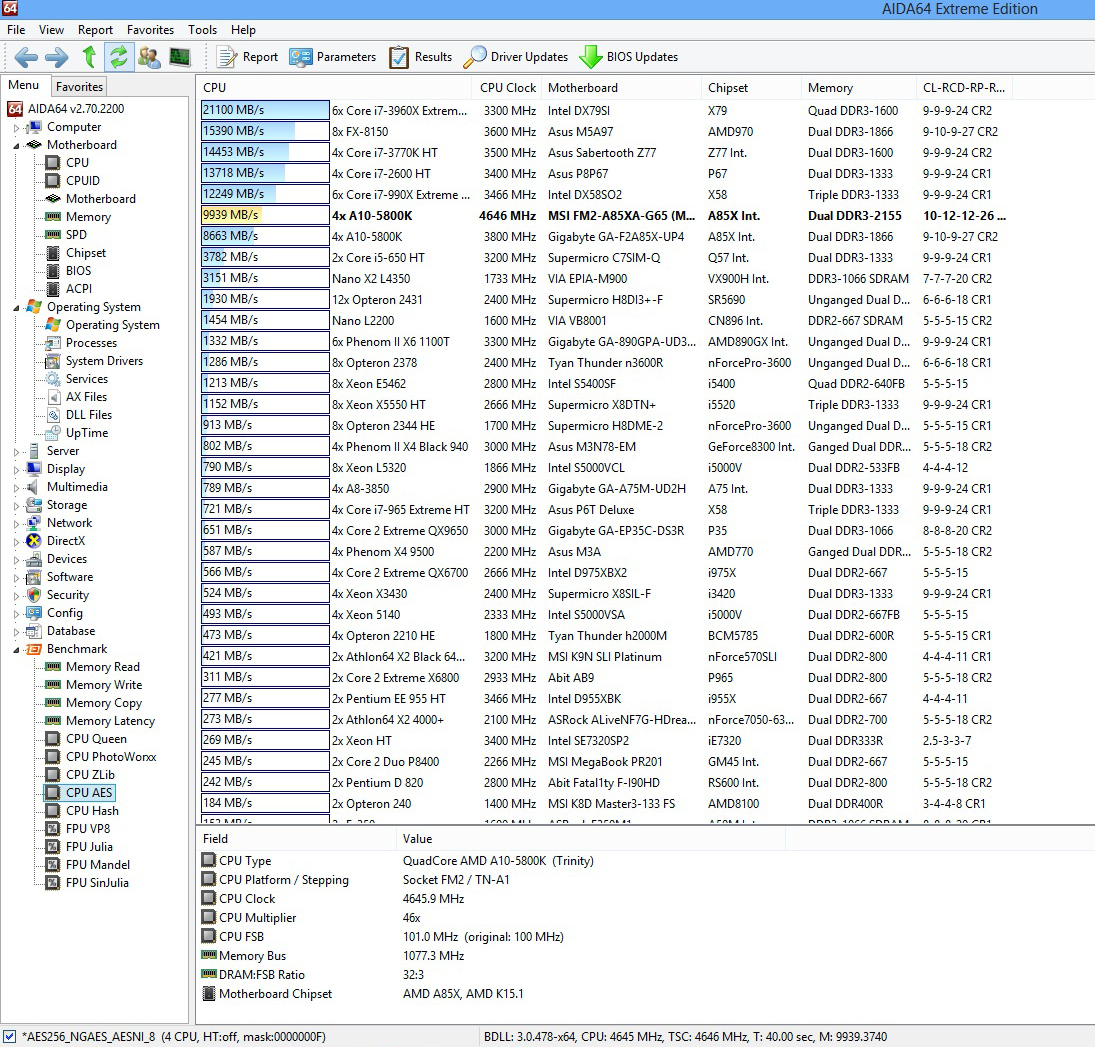Click BIOS Updates
The height and width of the screenshot is (1047, 1095).
629,57
